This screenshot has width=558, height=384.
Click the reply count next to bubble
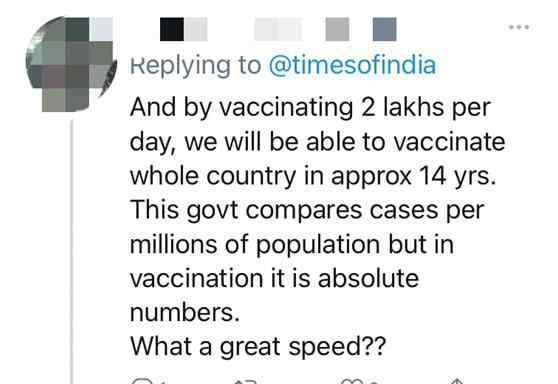[161, 382]
